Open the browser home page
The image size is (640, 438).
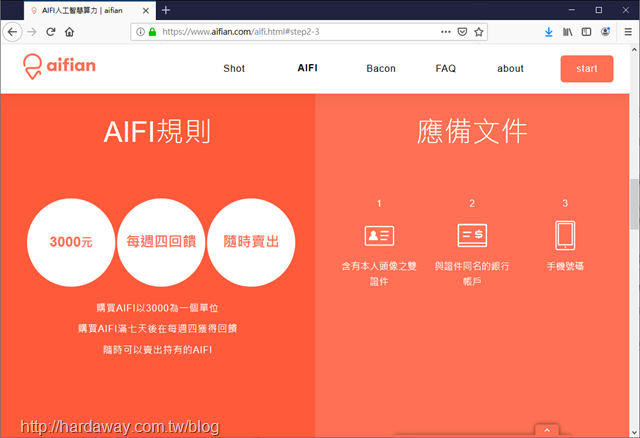[x=69, y=32]
